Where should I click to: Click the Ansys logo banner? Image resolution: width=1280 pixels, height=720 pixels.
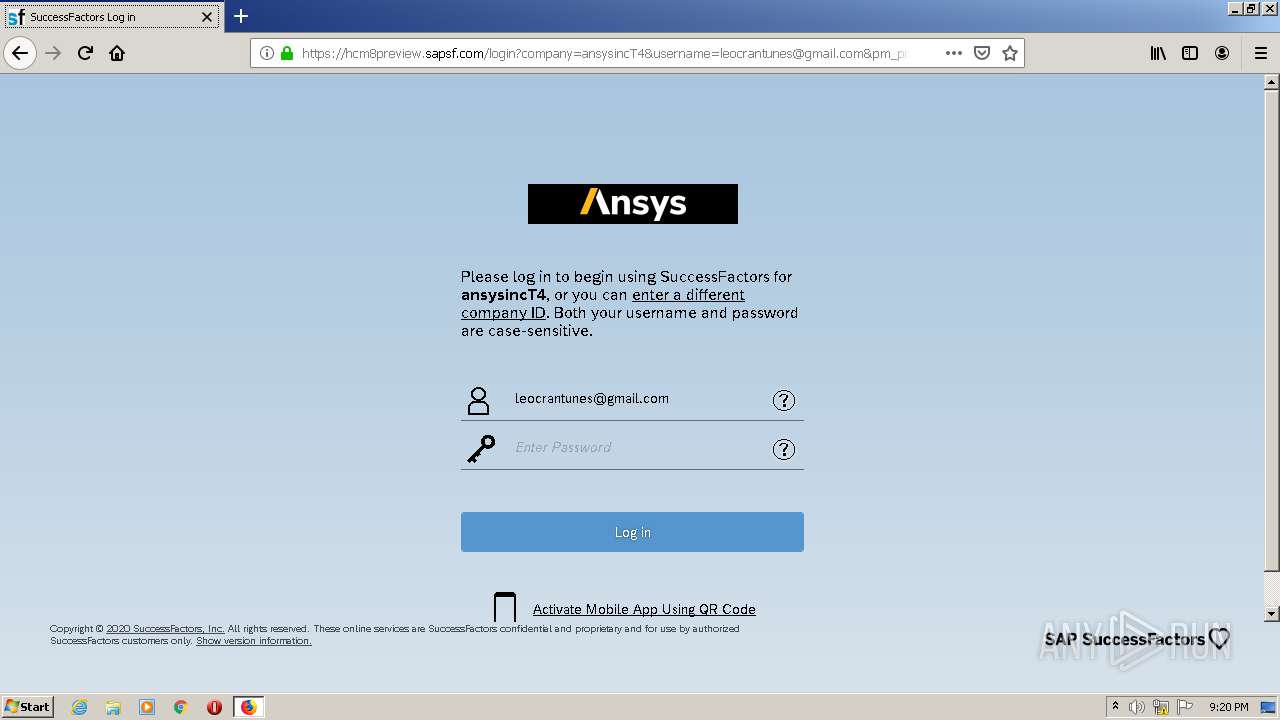coord(633,204)
